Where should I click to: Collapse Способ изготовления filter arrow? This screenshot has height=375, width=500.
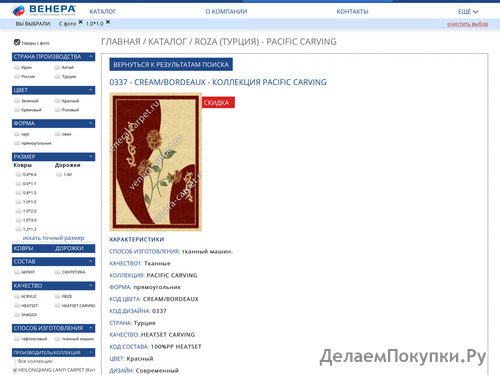91,328
